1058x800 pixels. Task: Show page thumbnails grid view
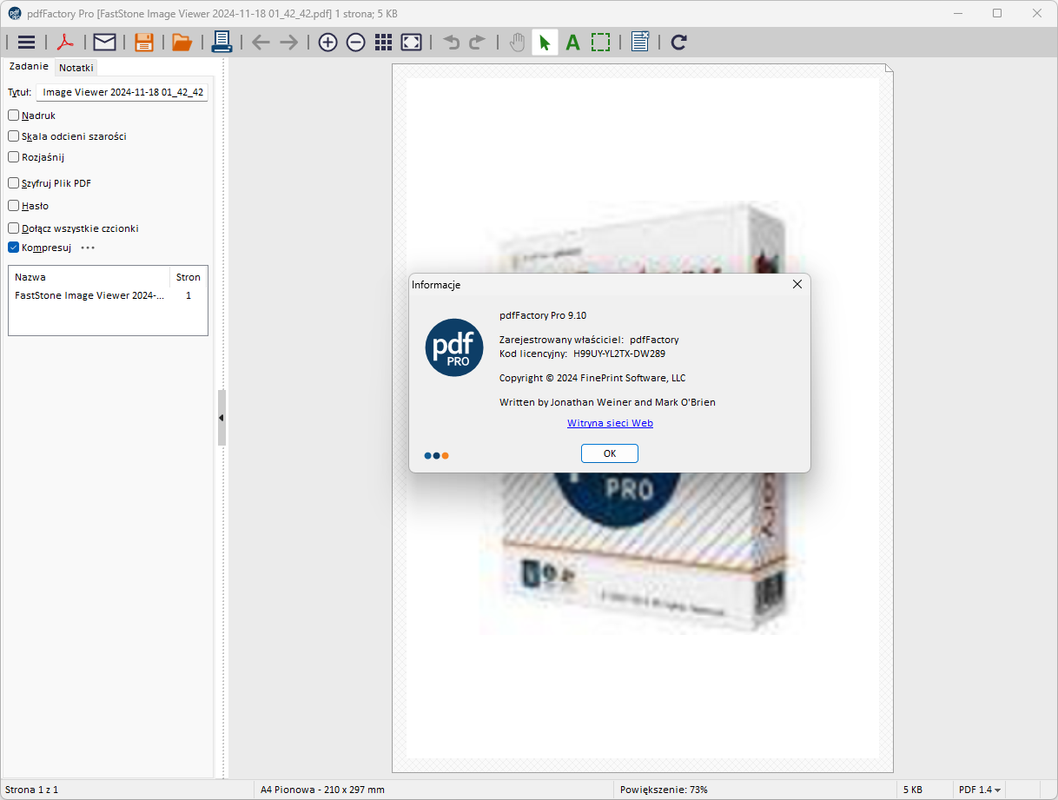pyautogui.click(x=383, y=42)
